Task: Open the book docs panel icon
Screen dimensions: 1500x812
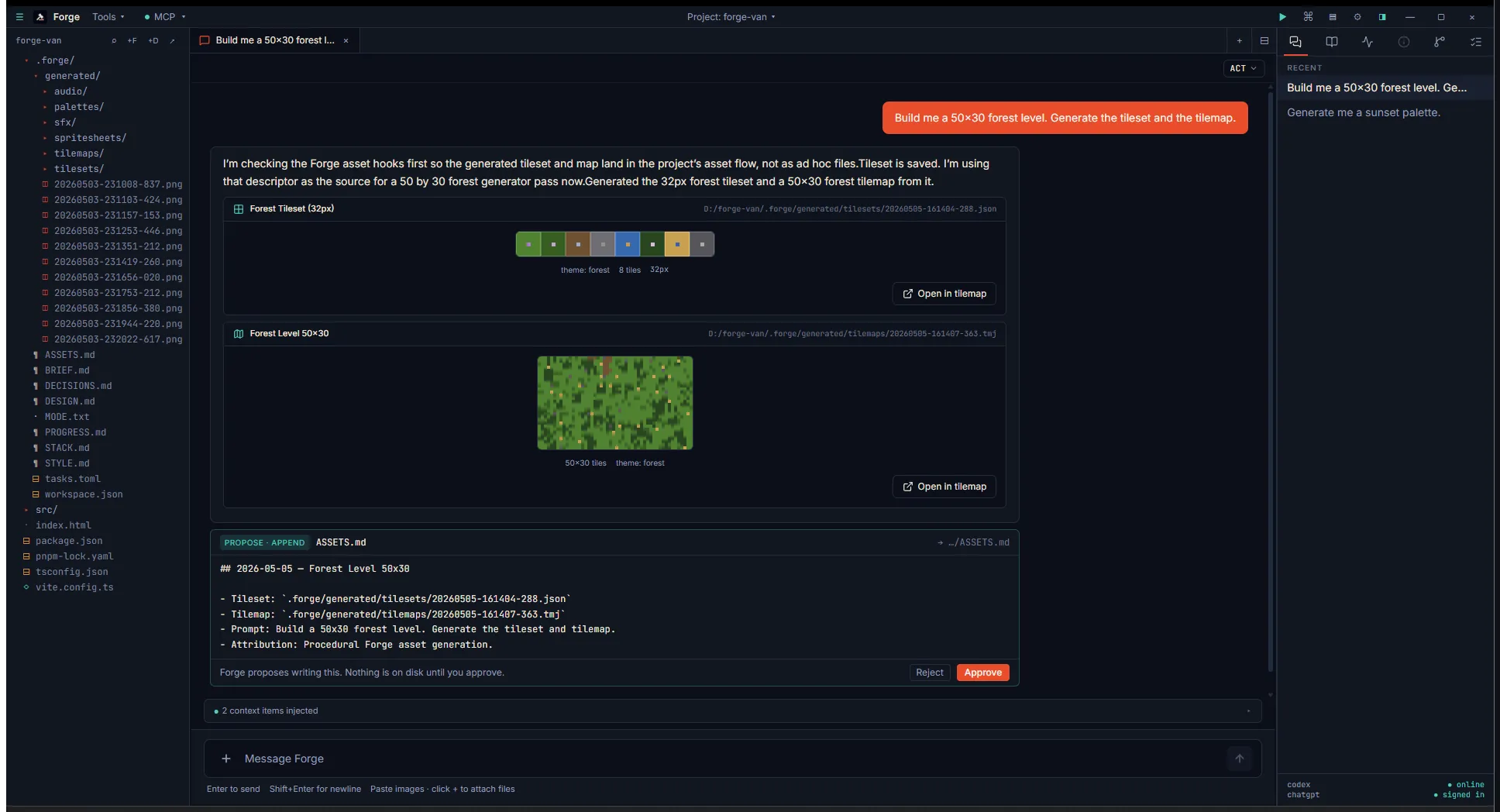Action: 1332,42
